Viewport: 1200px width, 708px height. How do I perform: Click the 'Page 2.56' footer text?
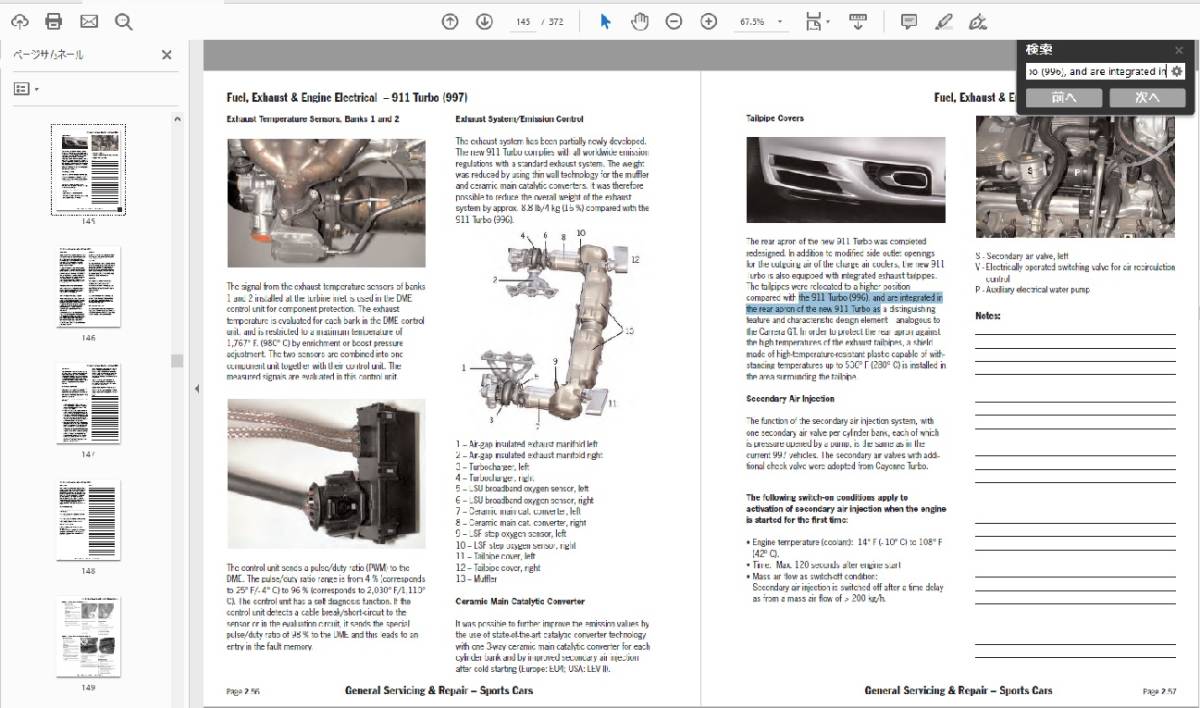pos(244,691)
